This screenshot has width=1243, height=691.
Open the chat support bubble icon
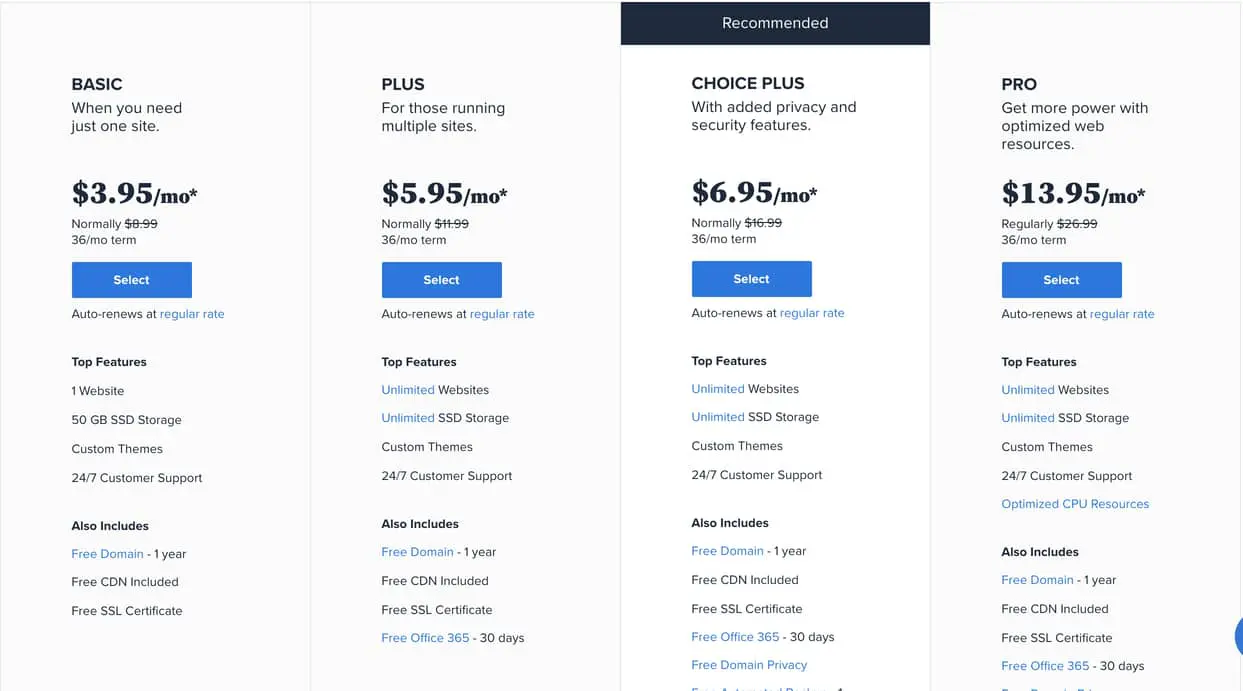pyautogui.click(x=1237, y=636)
